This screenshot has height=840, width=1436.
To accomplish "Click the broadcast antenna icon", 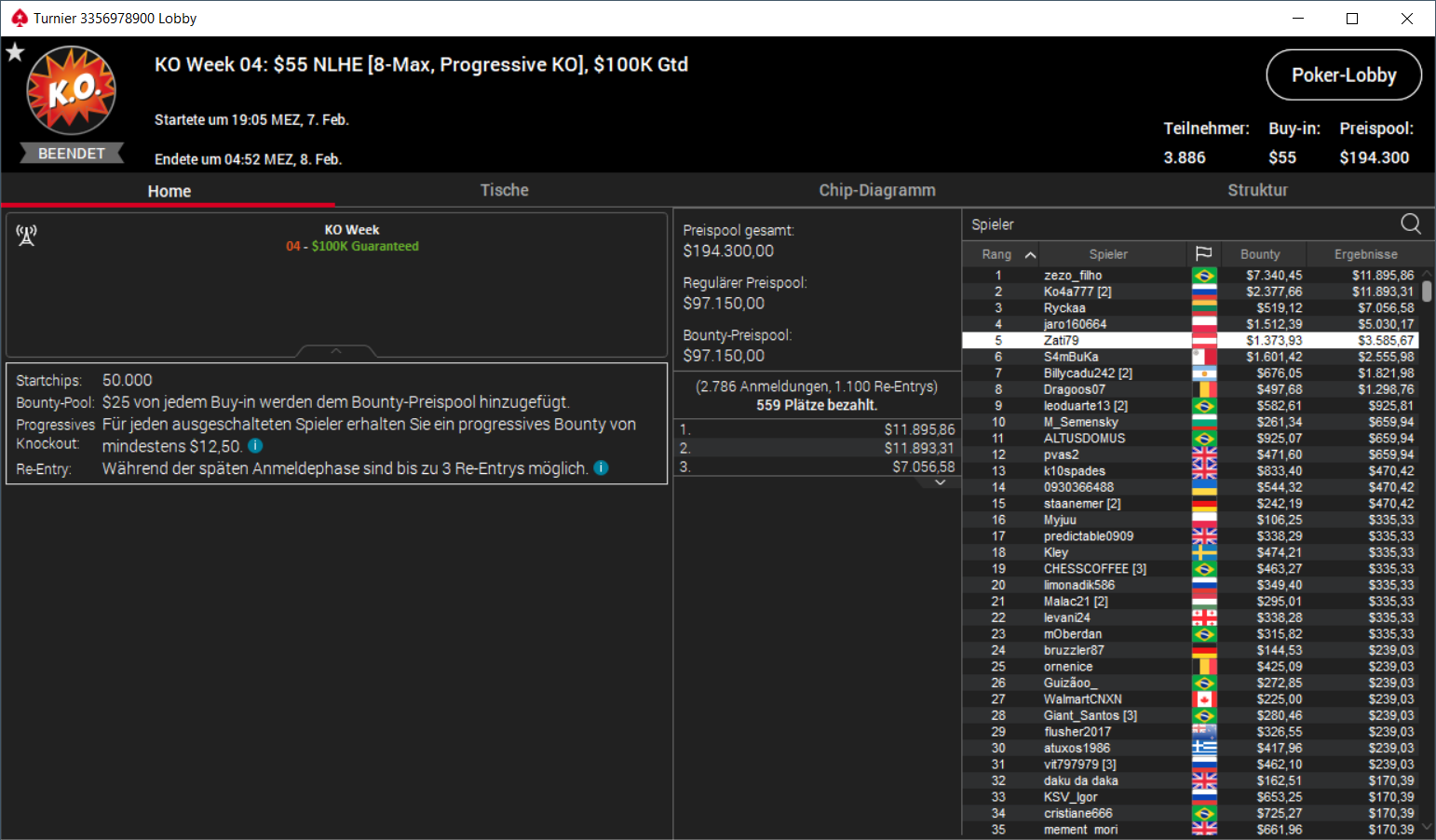I will click(26, 235).
